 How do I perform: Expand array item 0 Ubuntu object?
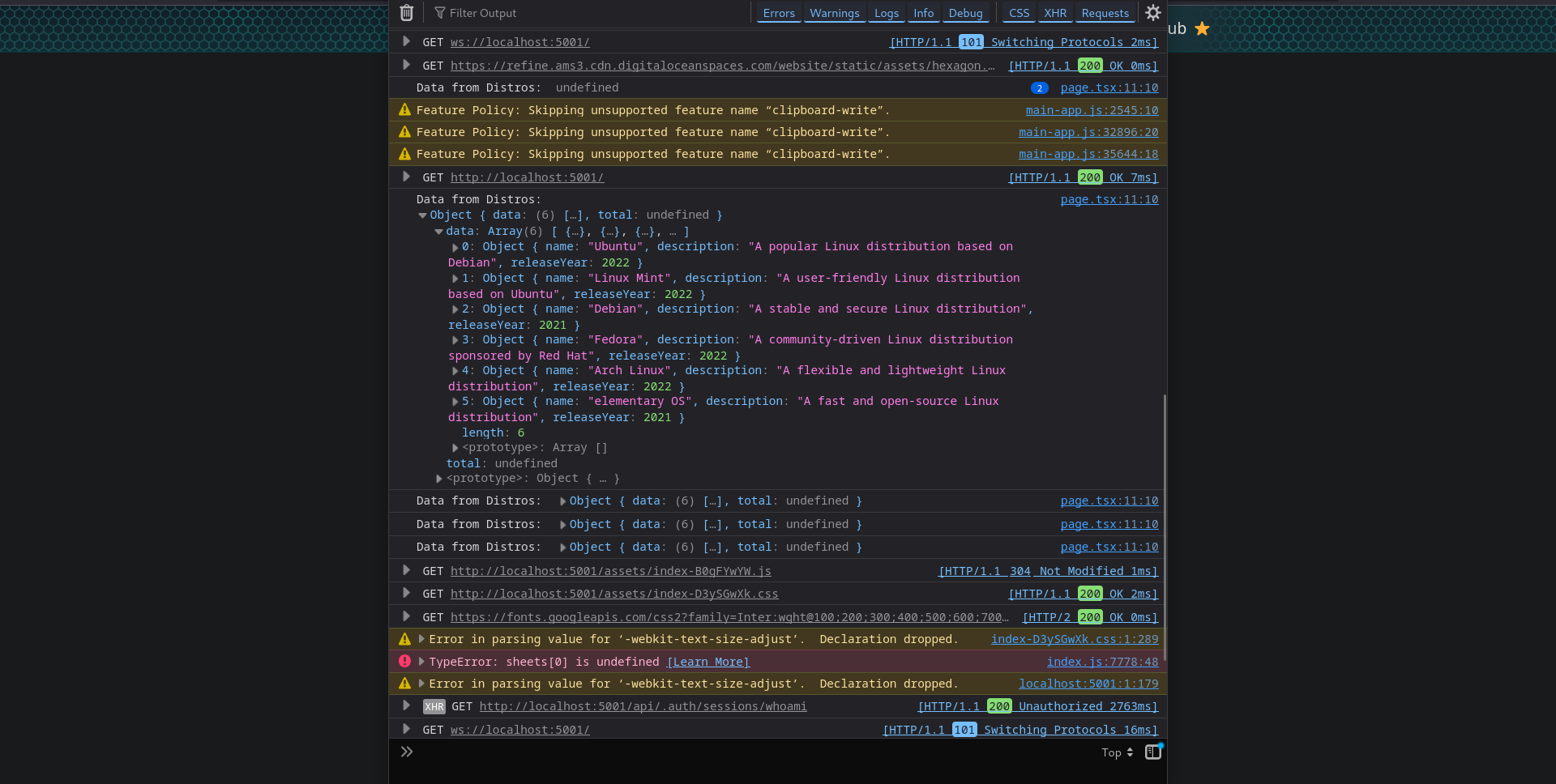coord(455,247)
